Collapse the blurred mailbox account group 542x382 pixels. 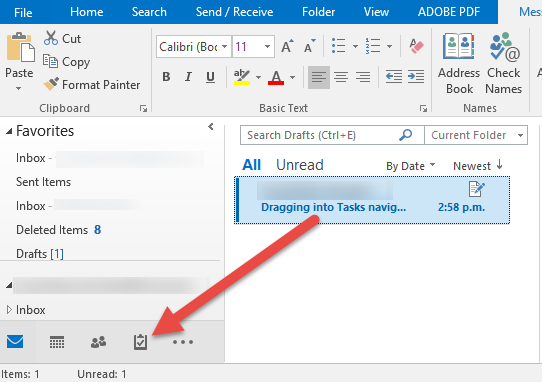pyautogui.click(x=9, y=286)
